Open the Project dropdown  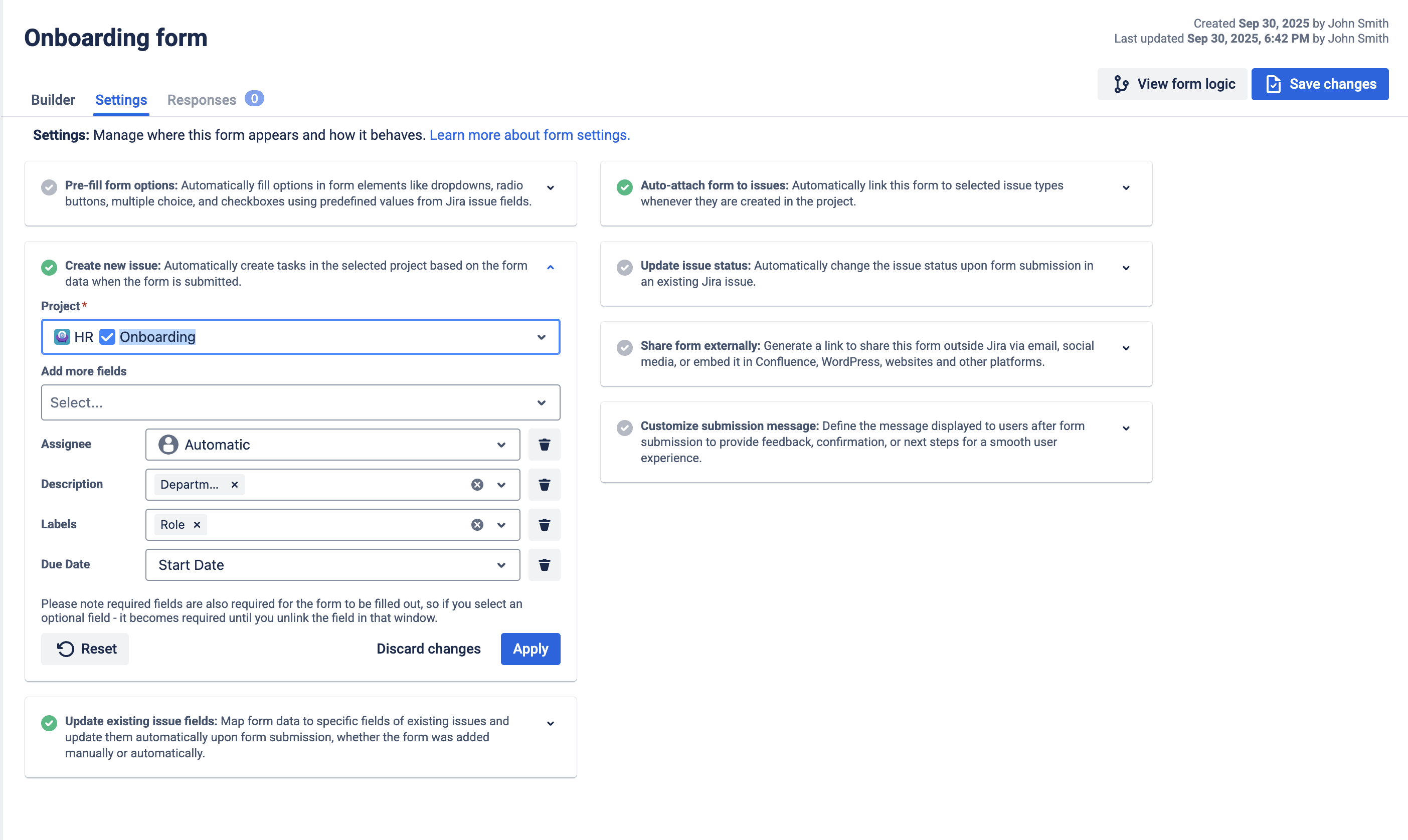(x=541, y=337)
